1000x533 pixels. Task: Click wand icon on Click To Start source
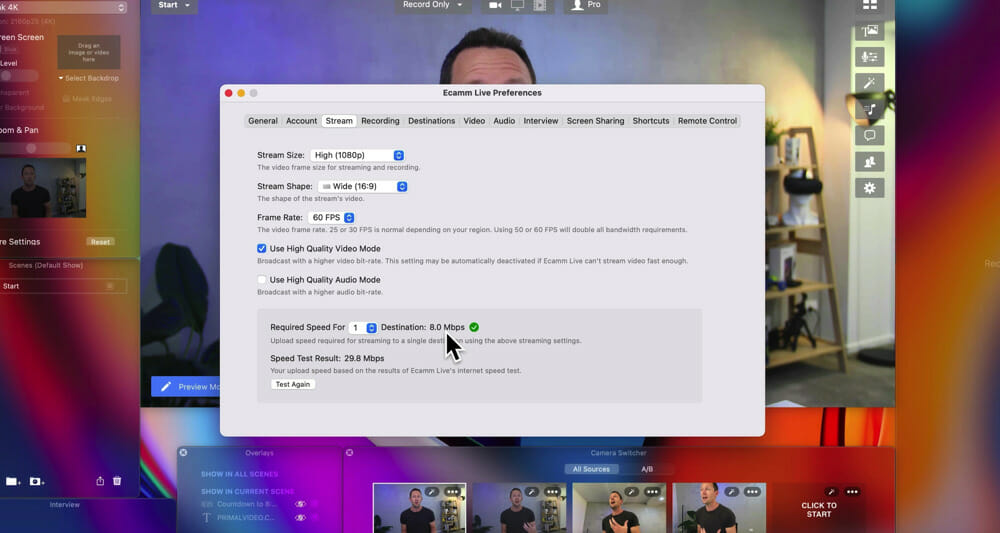point(830,492)
